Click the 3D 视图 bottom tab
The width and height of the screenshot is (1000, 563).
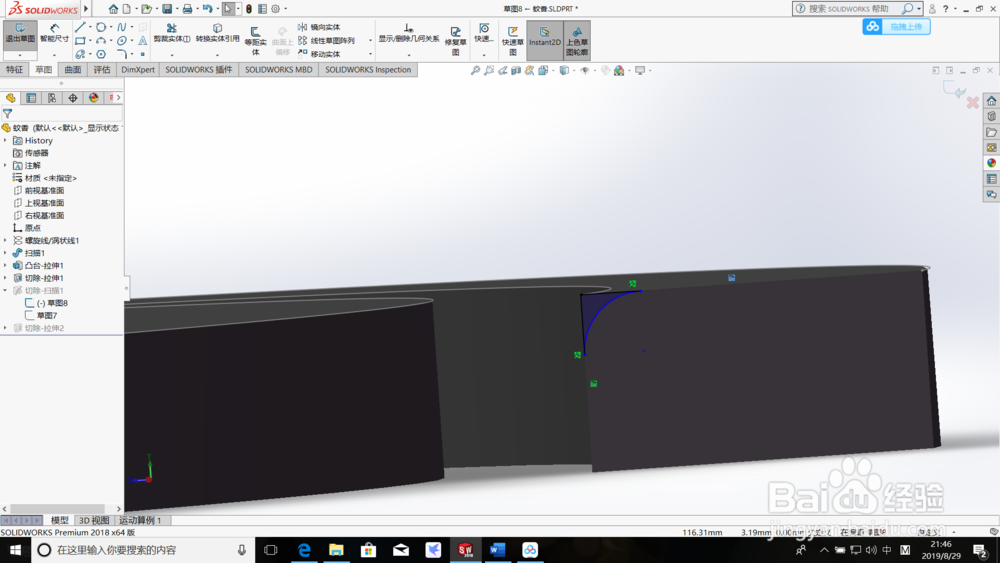click(94, 520)
